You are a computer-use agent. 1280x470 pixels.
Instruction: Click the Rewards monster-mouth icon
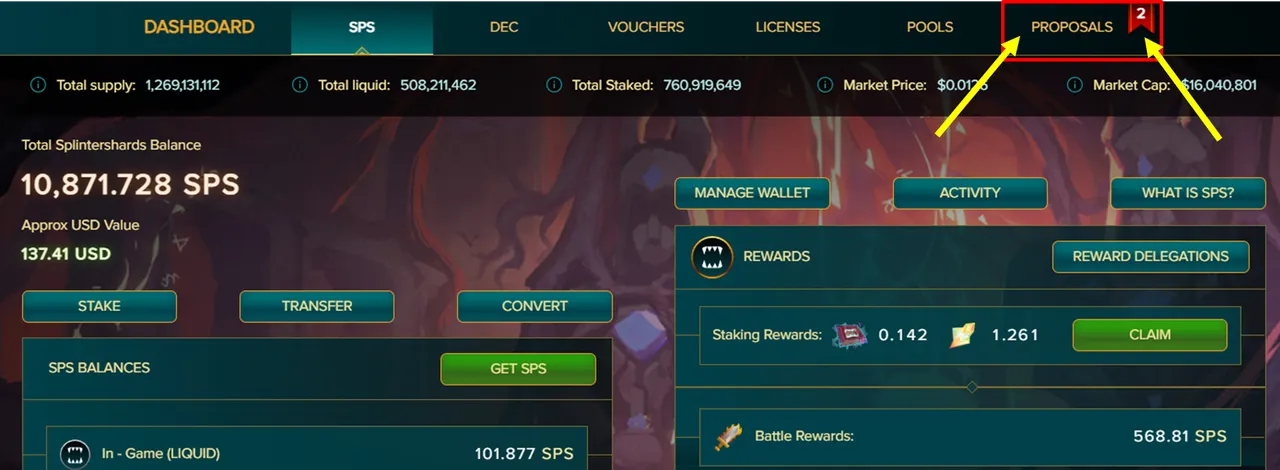(710, 257)
